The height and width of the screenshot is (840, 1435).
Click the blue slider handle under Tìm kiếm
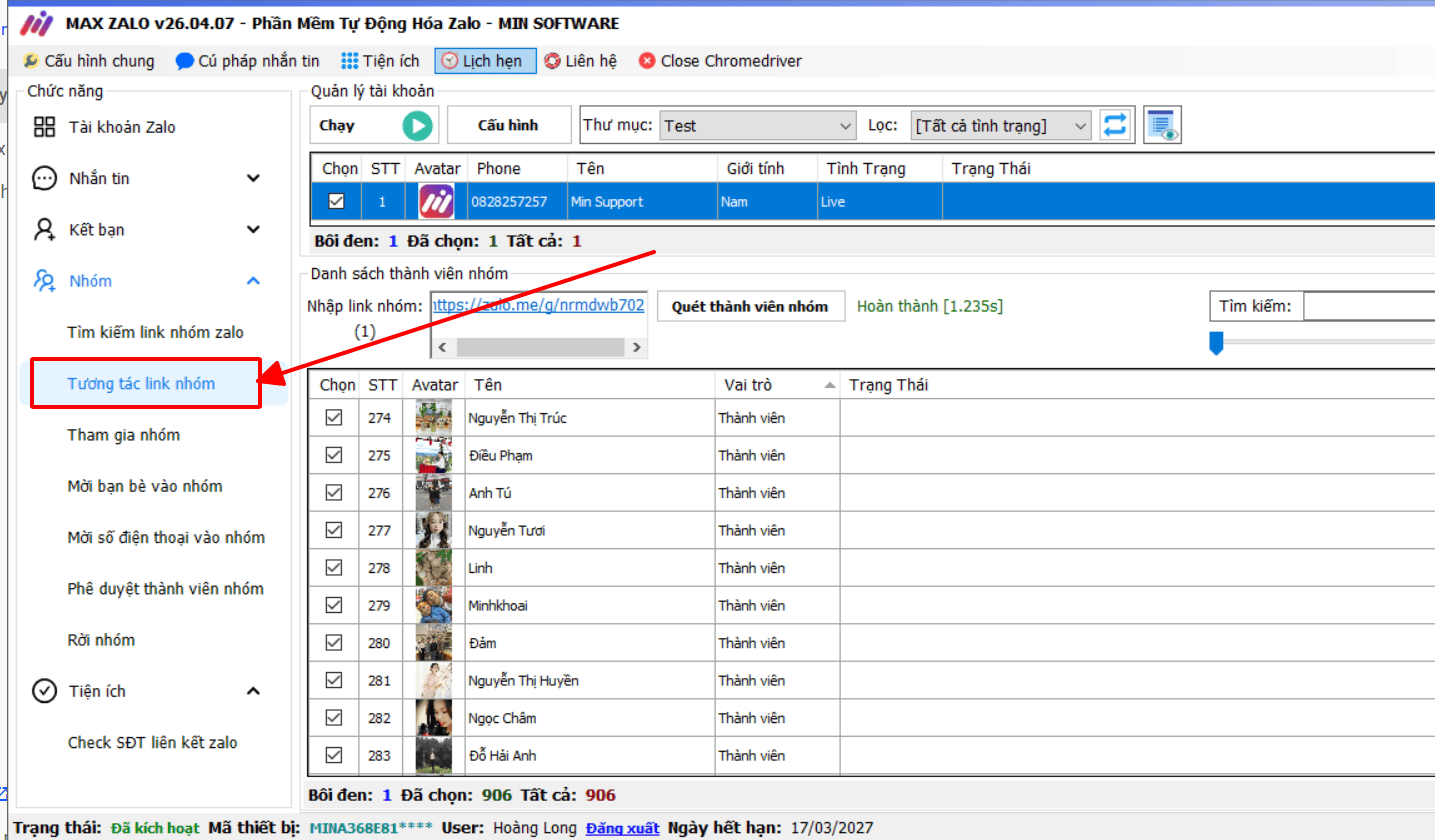[x=1216, y=344]
